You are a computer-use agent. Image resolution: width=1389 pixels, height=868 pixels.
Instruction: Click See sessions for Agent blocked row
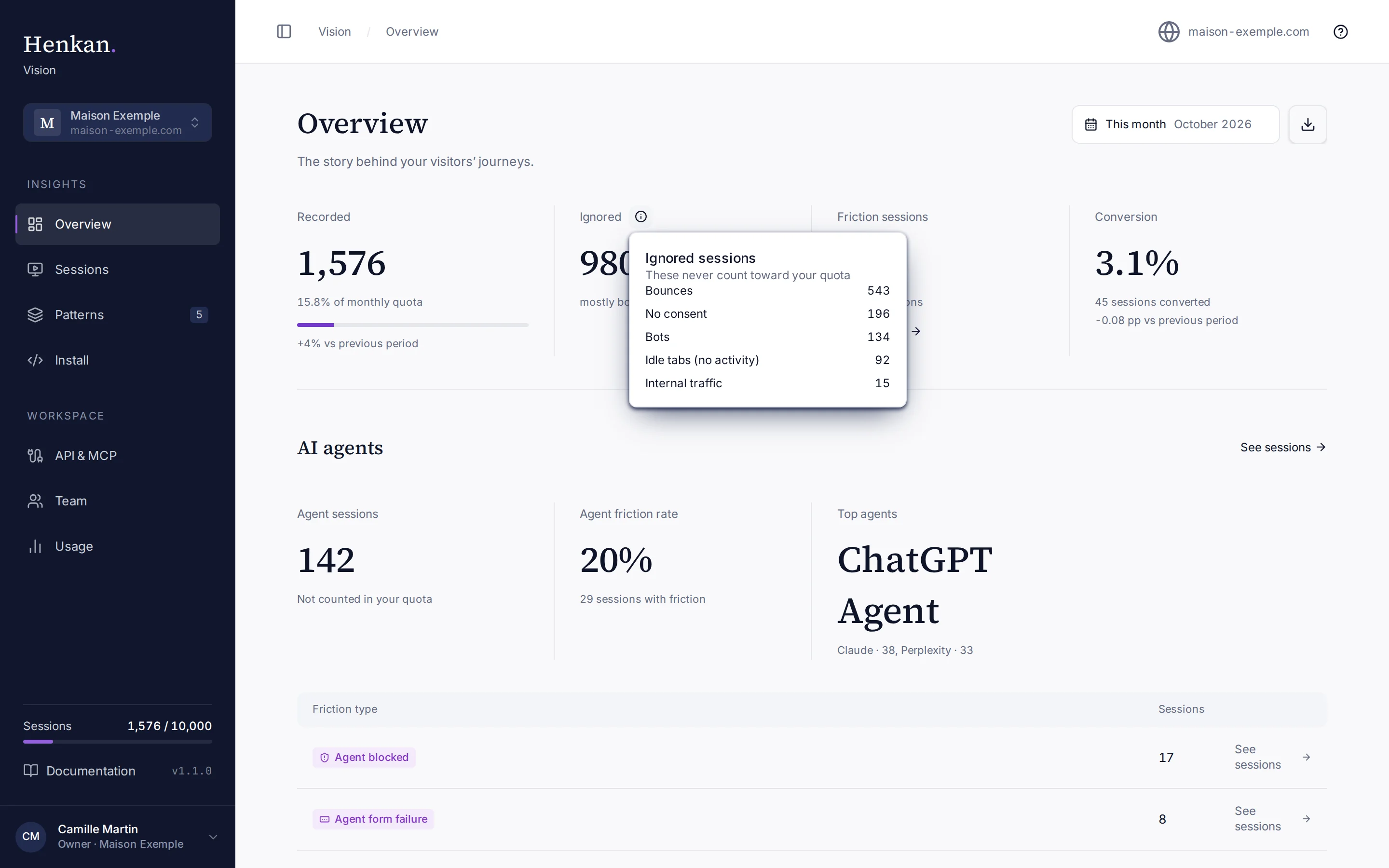point(1272,757)
